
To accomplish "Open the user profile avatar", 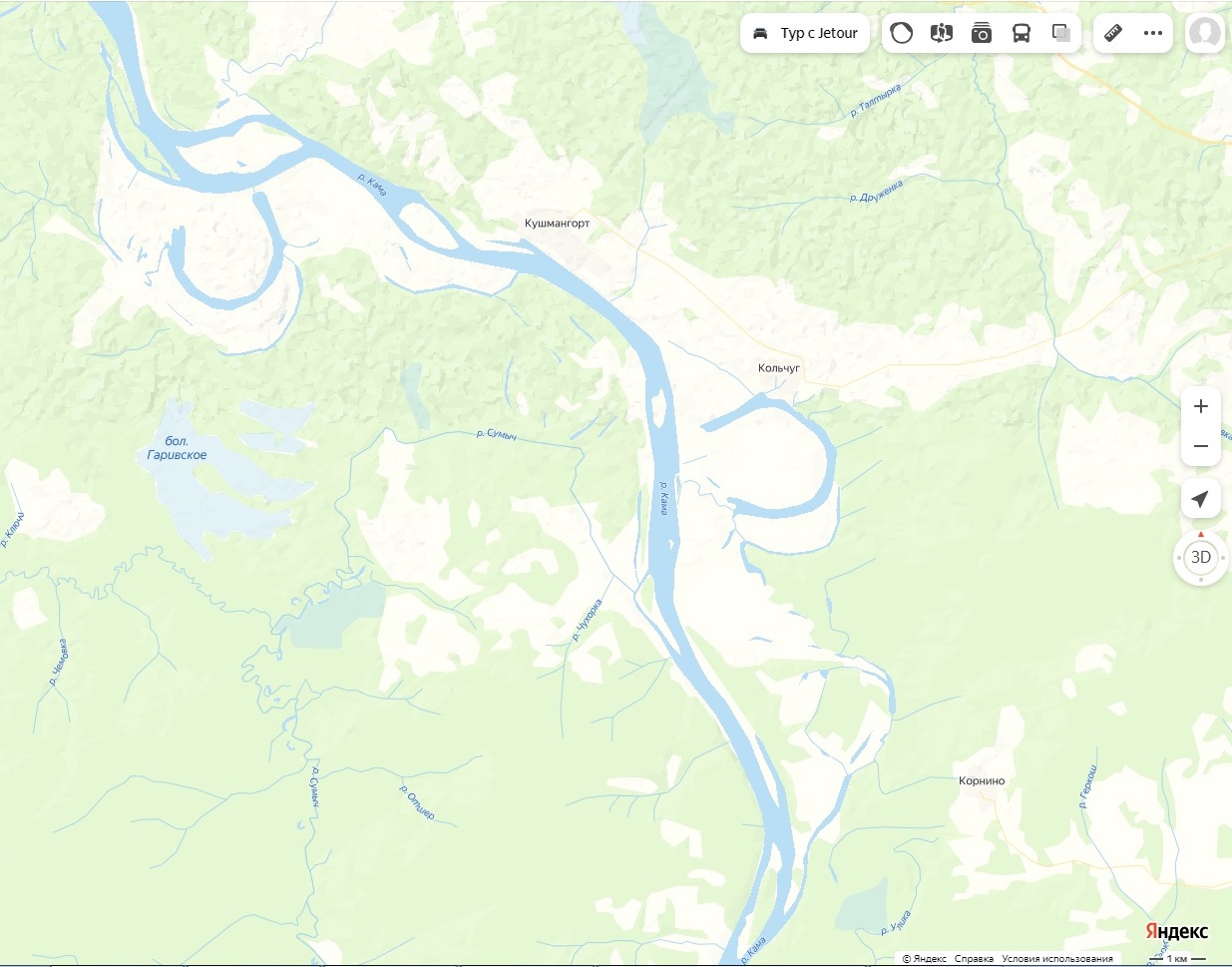I will [1205, 33].
